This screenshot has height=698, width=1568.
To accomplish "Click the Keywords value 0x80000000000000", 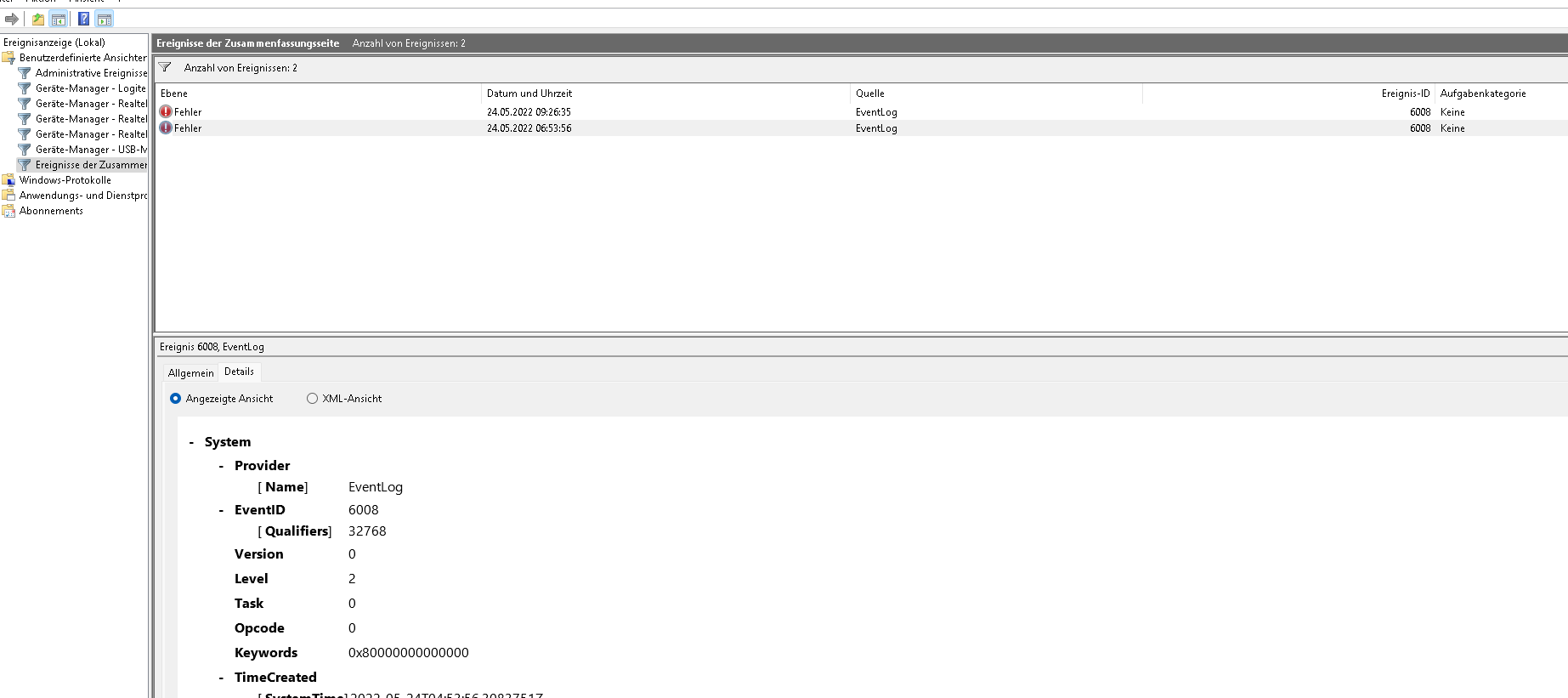I will (x=409, y=653).
